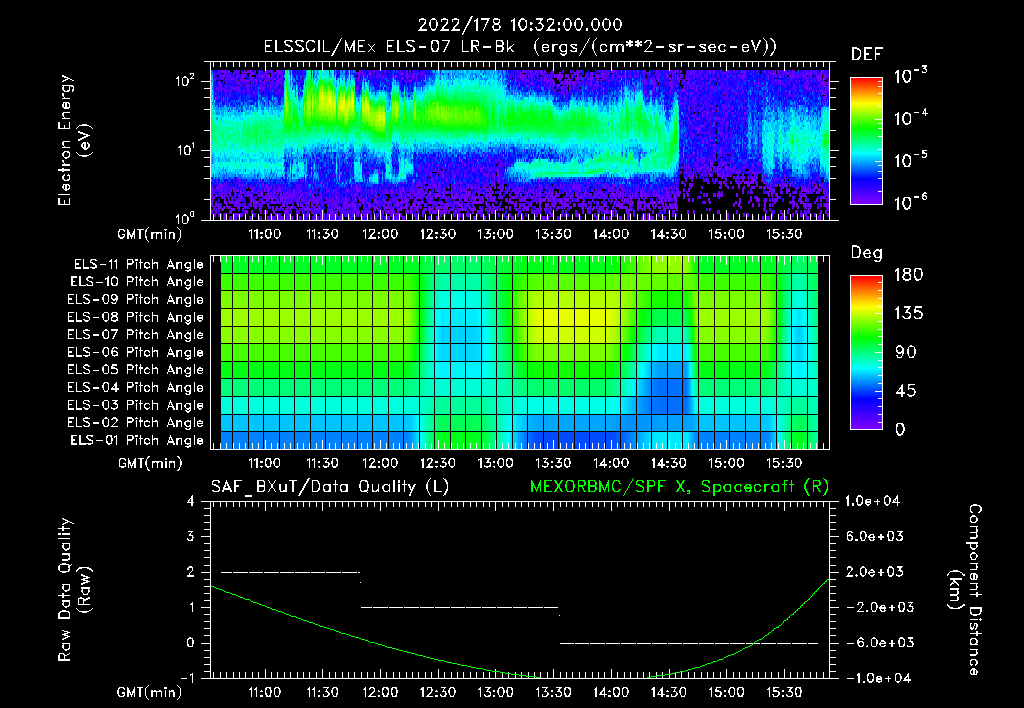Pick the pitch angle degree color scale bar

pos(867,353)
